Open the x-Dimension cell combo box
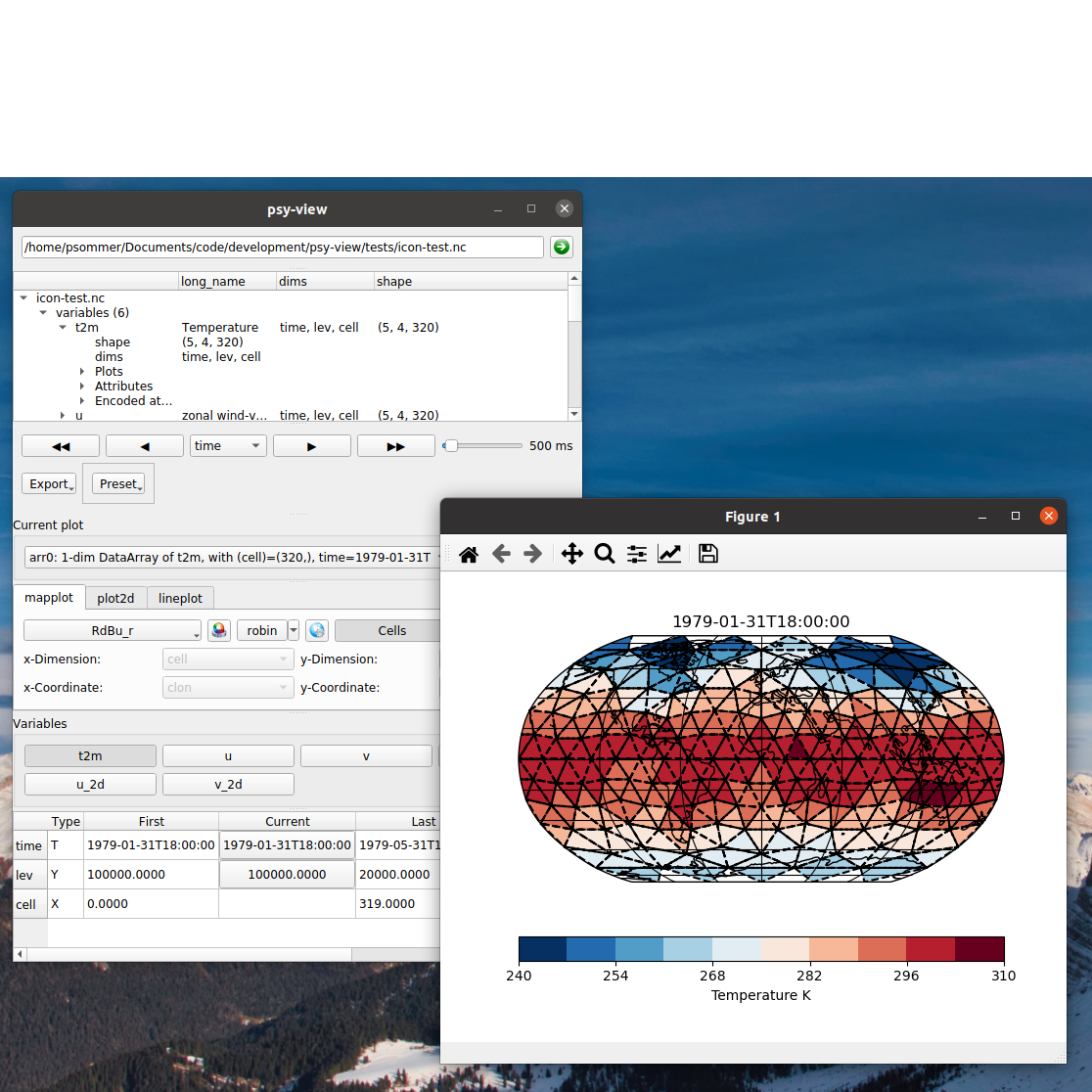Viewport: 1092px width, 1092px height. pos(228,659)
